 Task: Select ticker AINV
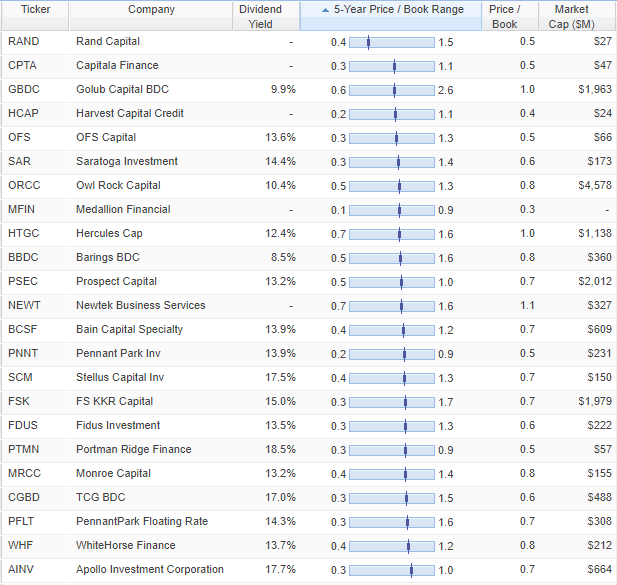click(21, 569)
